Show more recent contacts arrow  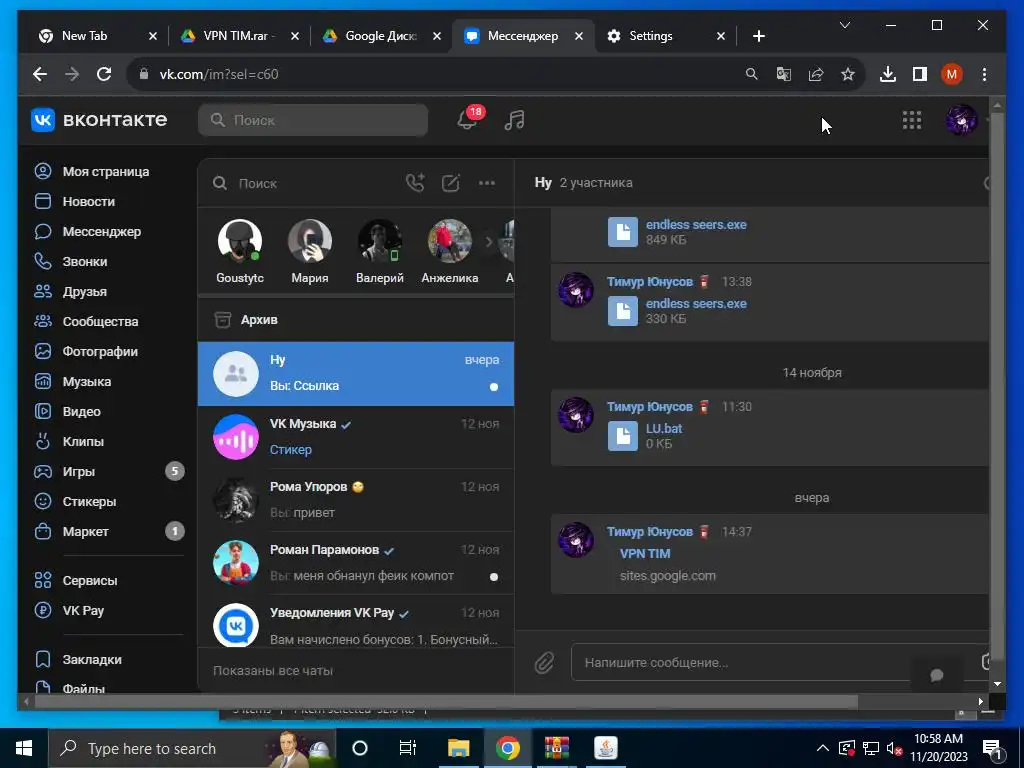tap(488, 242)
